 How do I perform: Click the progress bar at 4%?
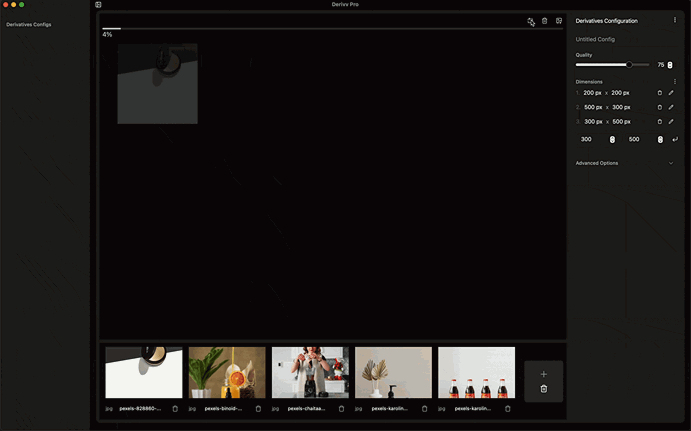coord(333,29)
